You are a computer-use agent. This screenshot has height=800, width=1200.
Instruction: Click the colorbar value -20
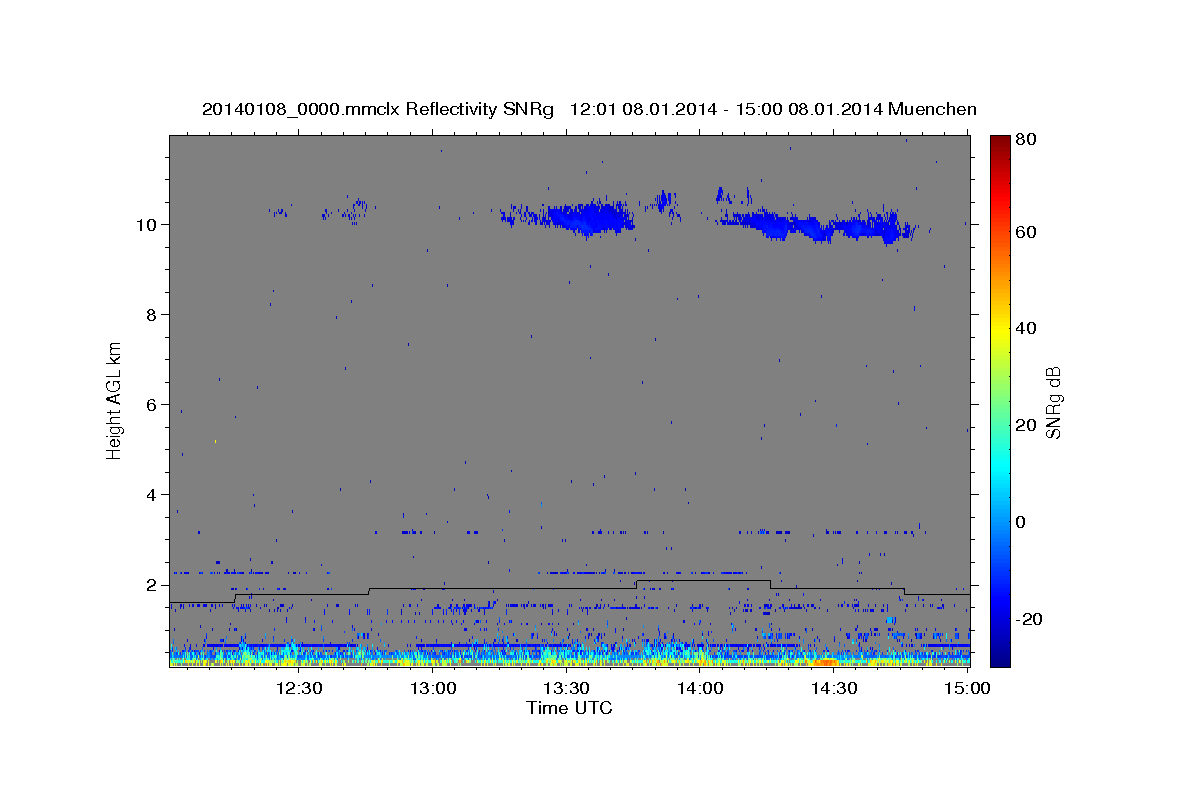pos(1029,619)
